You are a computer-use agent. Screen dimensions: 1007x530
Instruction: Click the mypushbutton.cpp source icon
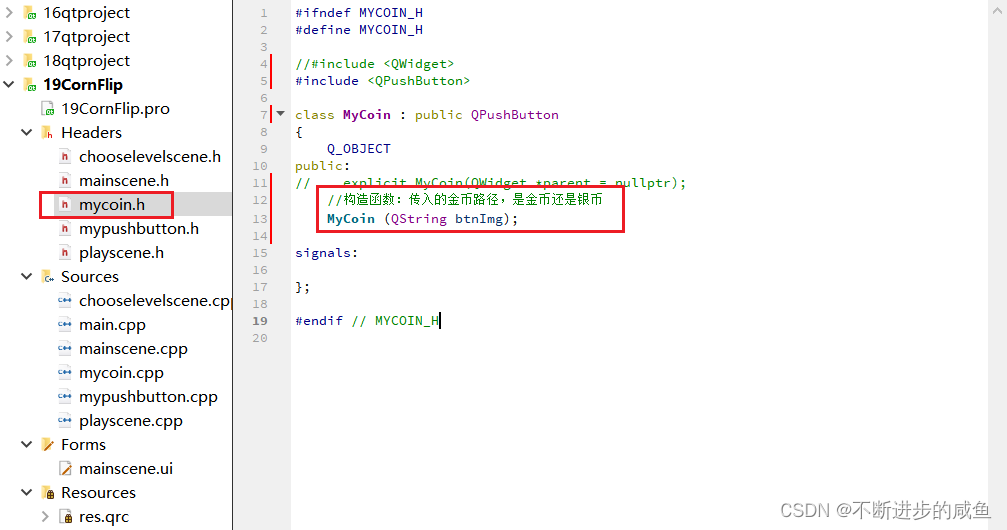65,396
